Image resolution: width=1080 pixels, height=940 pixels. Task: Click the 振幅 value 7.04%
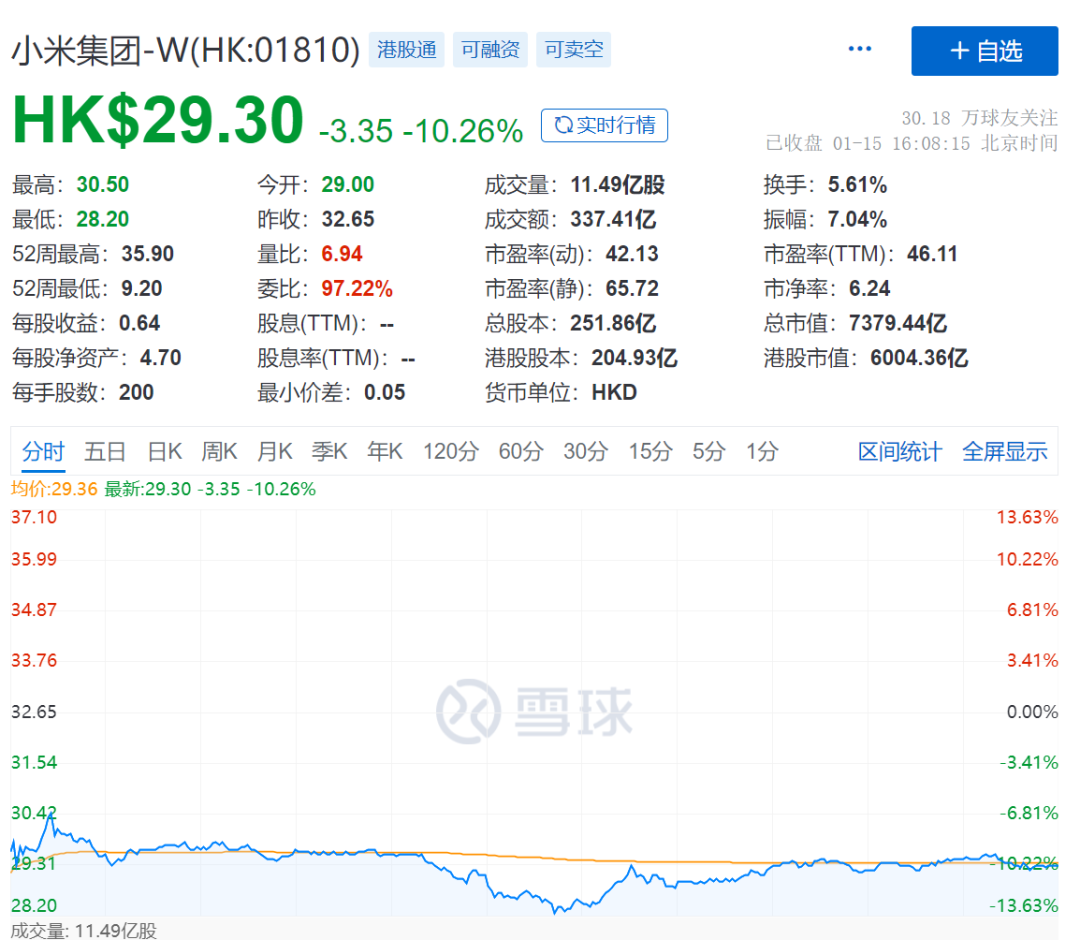(x=857, y=219)
